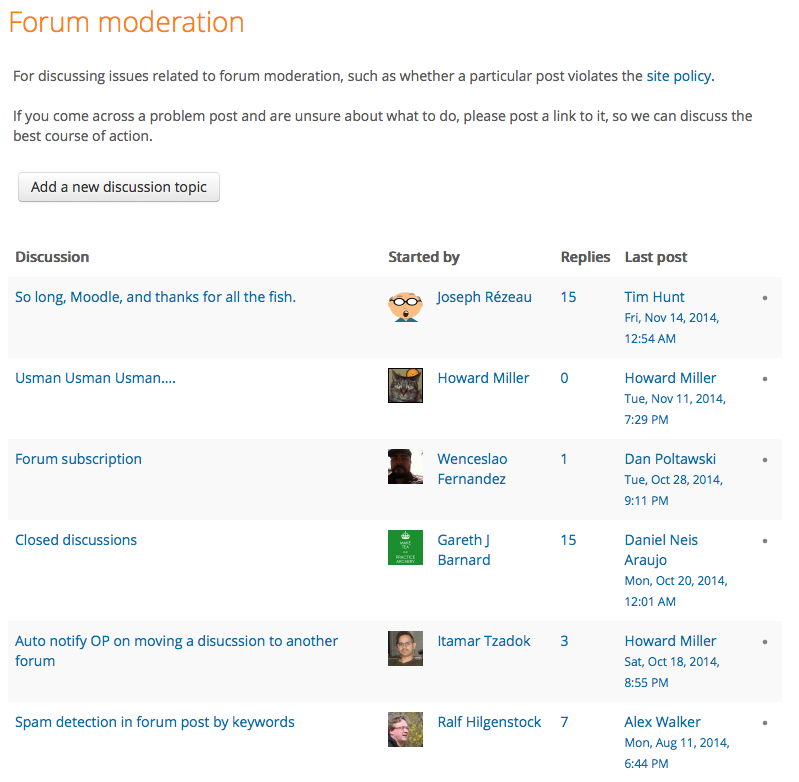Click Itamar Tzadok's profile photo
The width and height of the screenshot is (799, 782).
[405, 649]
